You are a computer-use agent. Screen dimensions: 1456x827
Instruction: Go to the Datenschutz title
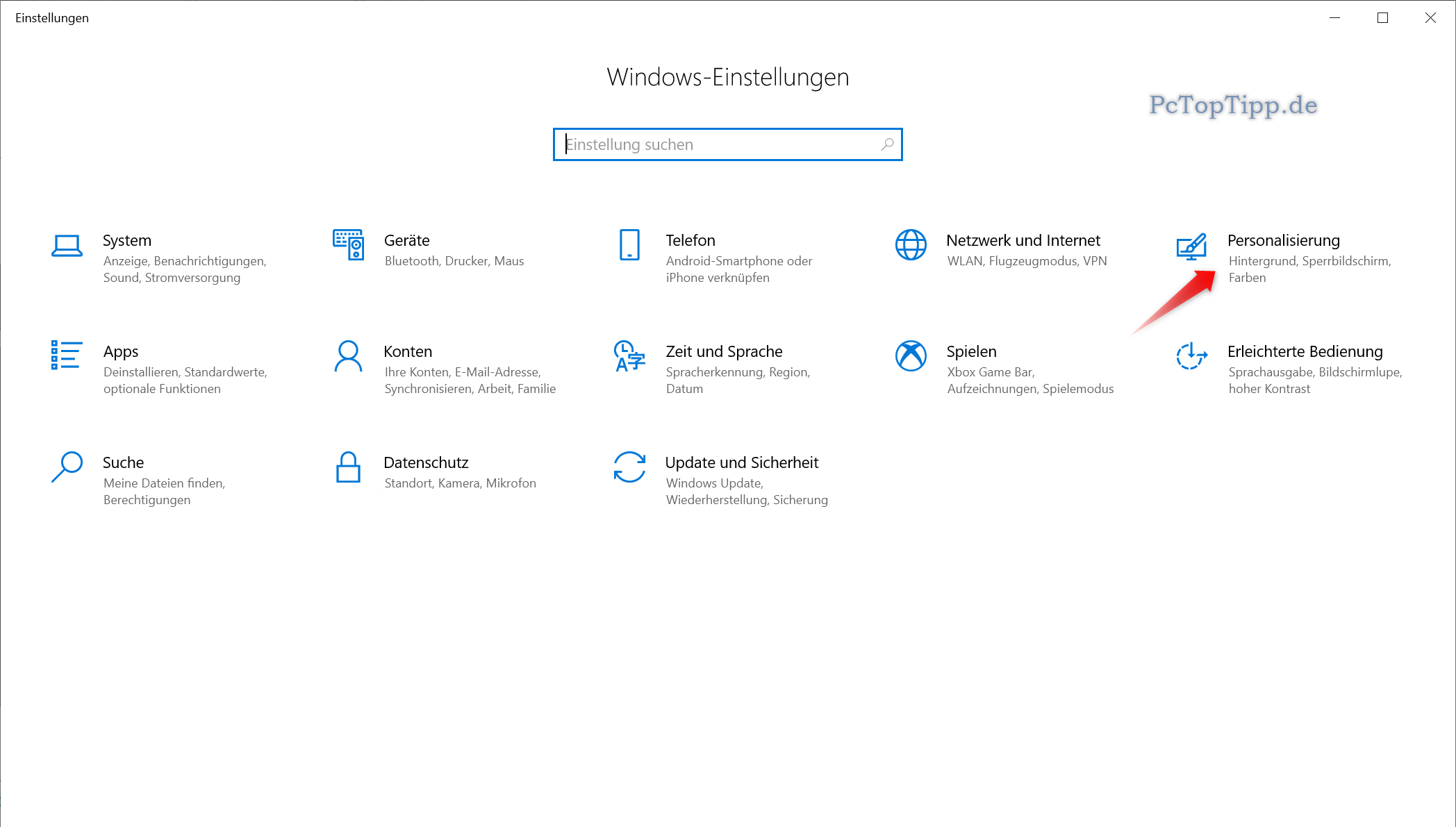426,462
